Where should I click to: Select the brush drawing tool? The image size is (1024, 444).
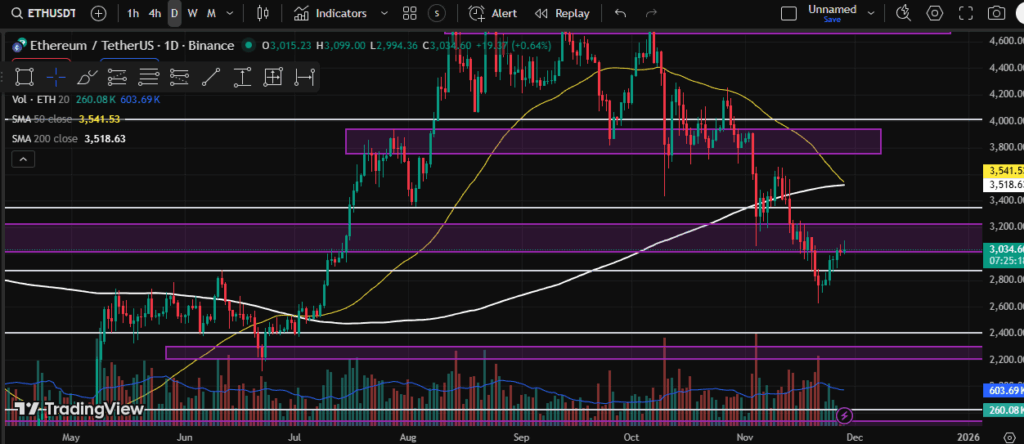87,76
